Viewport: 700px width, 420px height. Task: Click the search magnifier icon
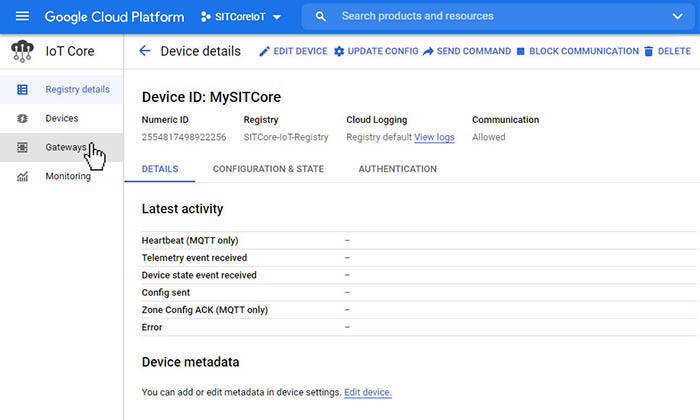pyautogui.click(x=321, y=17)
